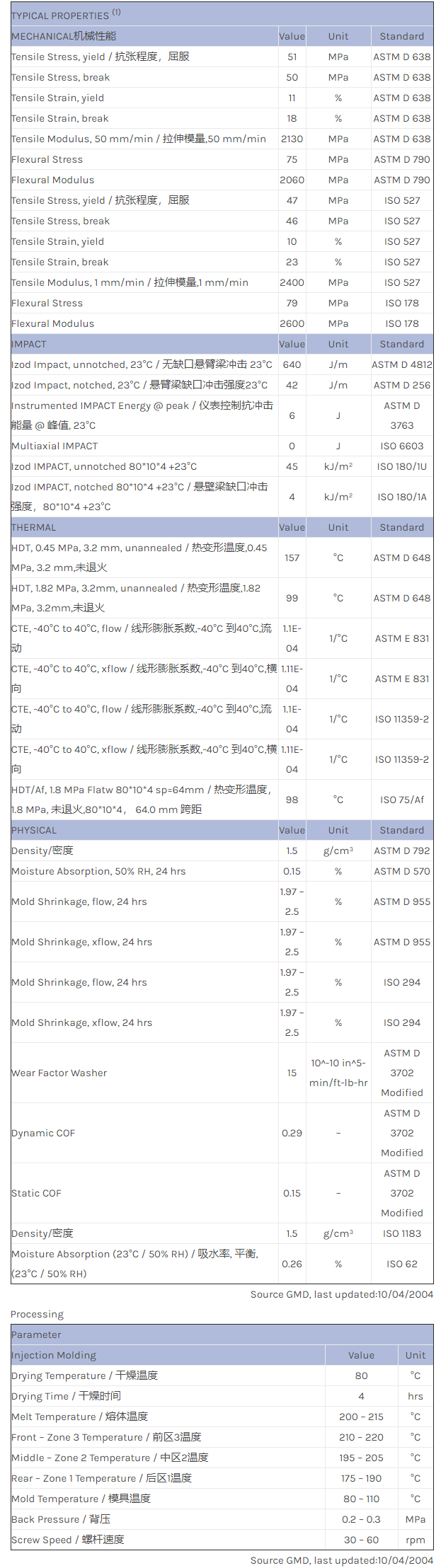Click the ASTM D 4812 standard cell
The width and height of the screenshot is (441, 1568).
[401, 364]
